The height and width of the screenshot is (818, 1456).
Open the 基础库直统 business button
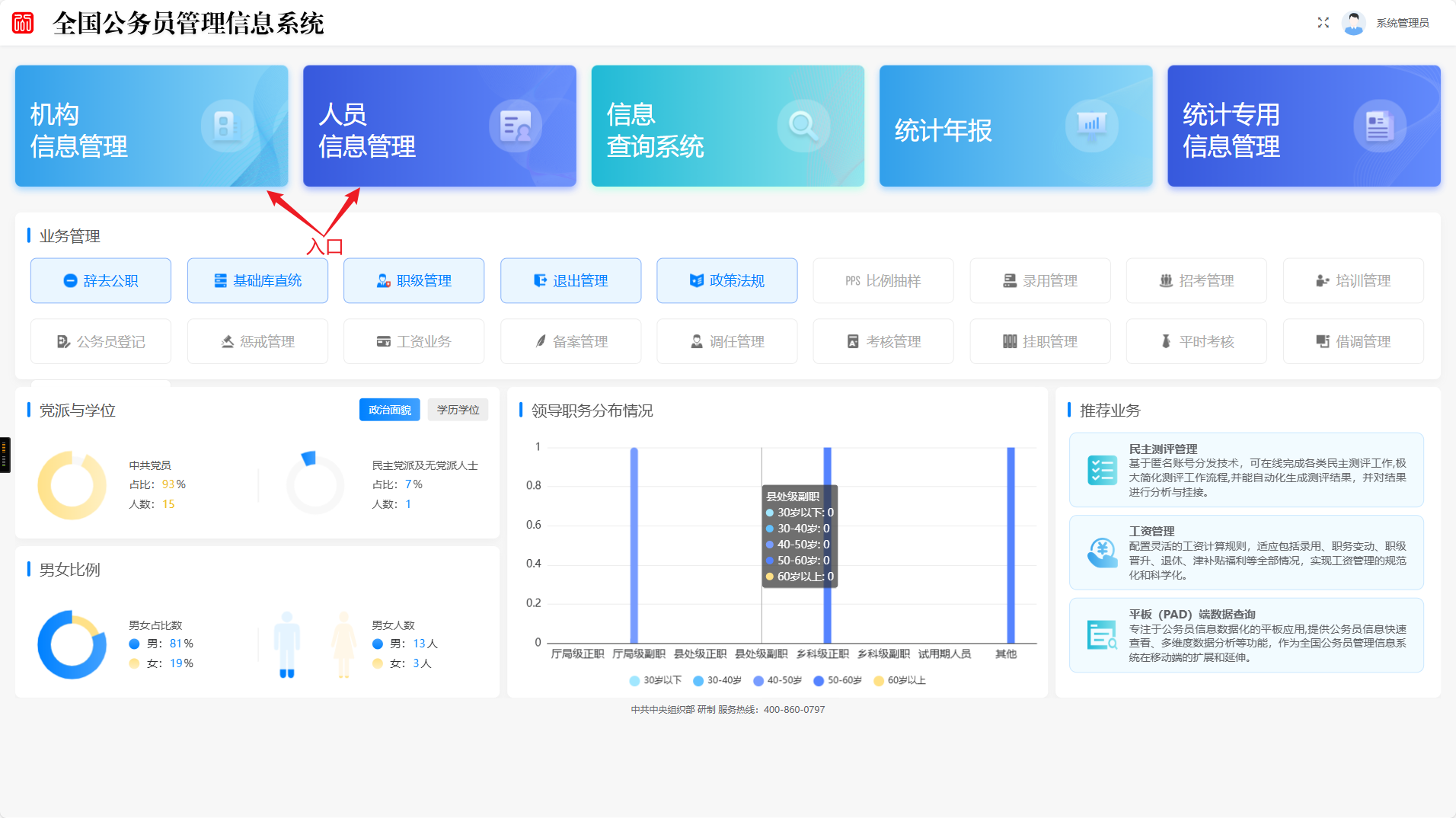click(257, 281)
